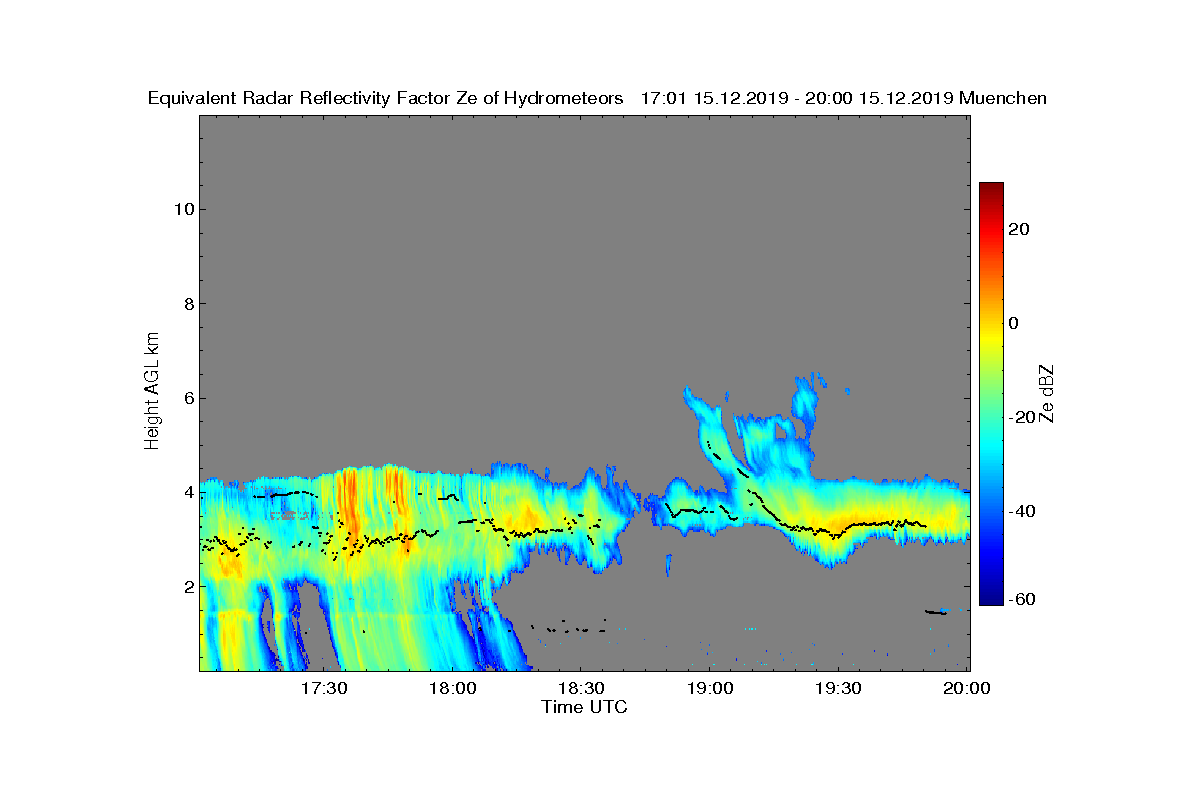Viewport: 1200px width, 800px height.
Task: Click the Ze dBZ color scale bar
Action: (x=991, y=394)
